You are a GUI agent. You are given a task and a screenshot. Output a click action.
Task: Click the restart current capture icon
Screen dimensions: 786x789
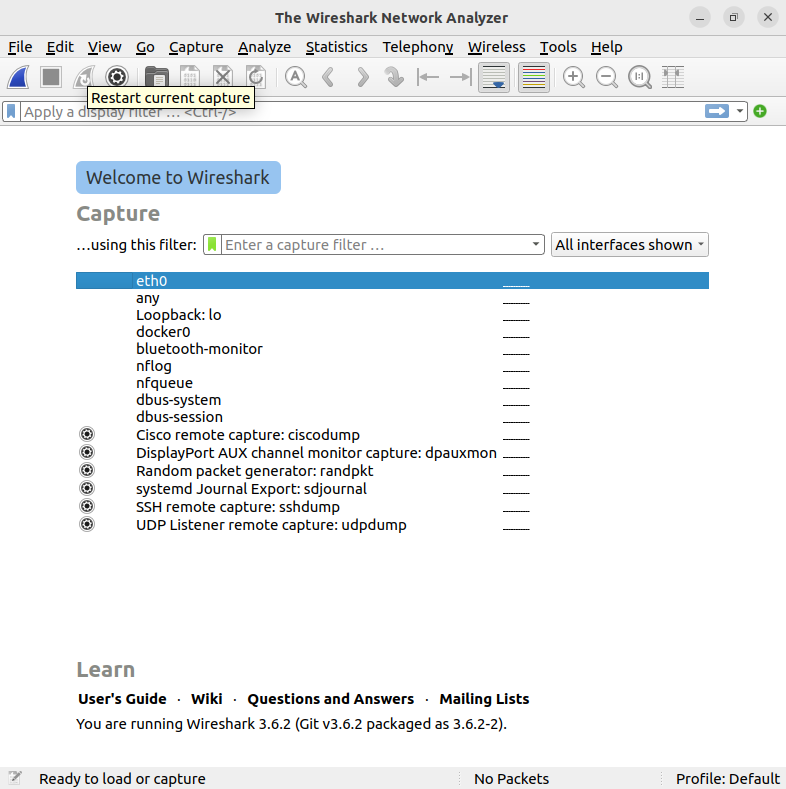click(x=84, y=77)
